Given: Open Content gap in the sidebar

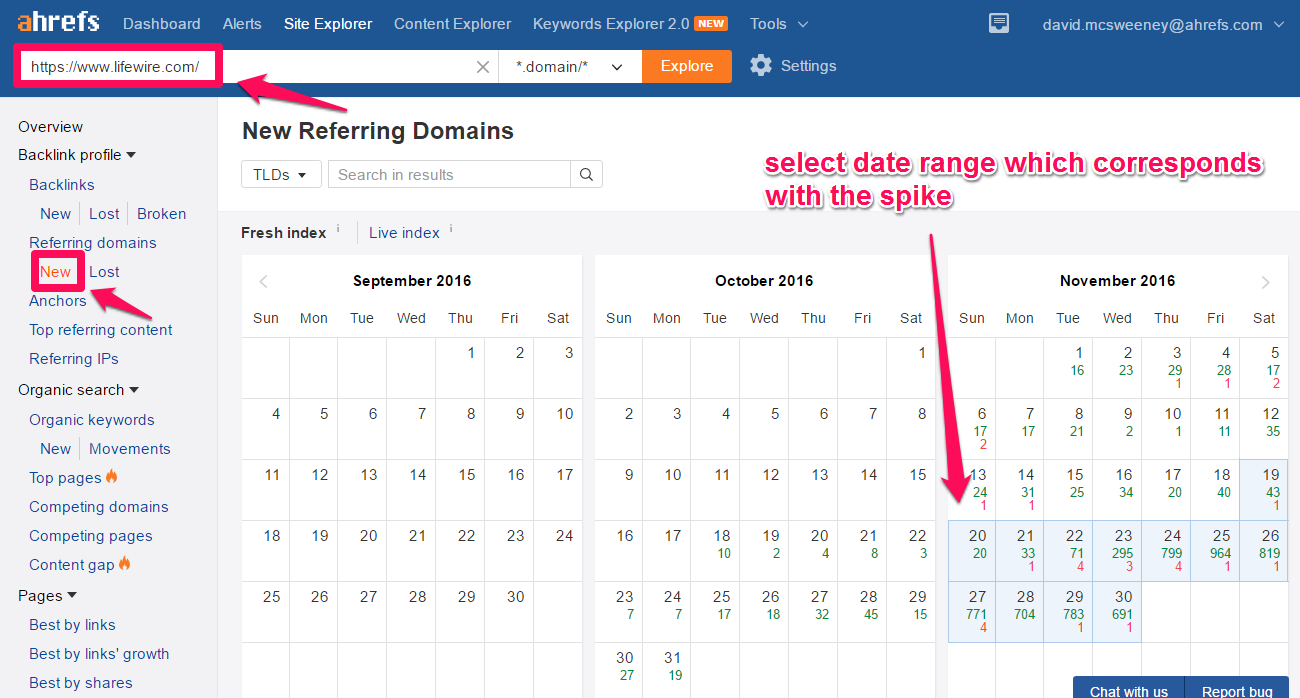Looking at the screenshot, I should (x=72, y=565).
